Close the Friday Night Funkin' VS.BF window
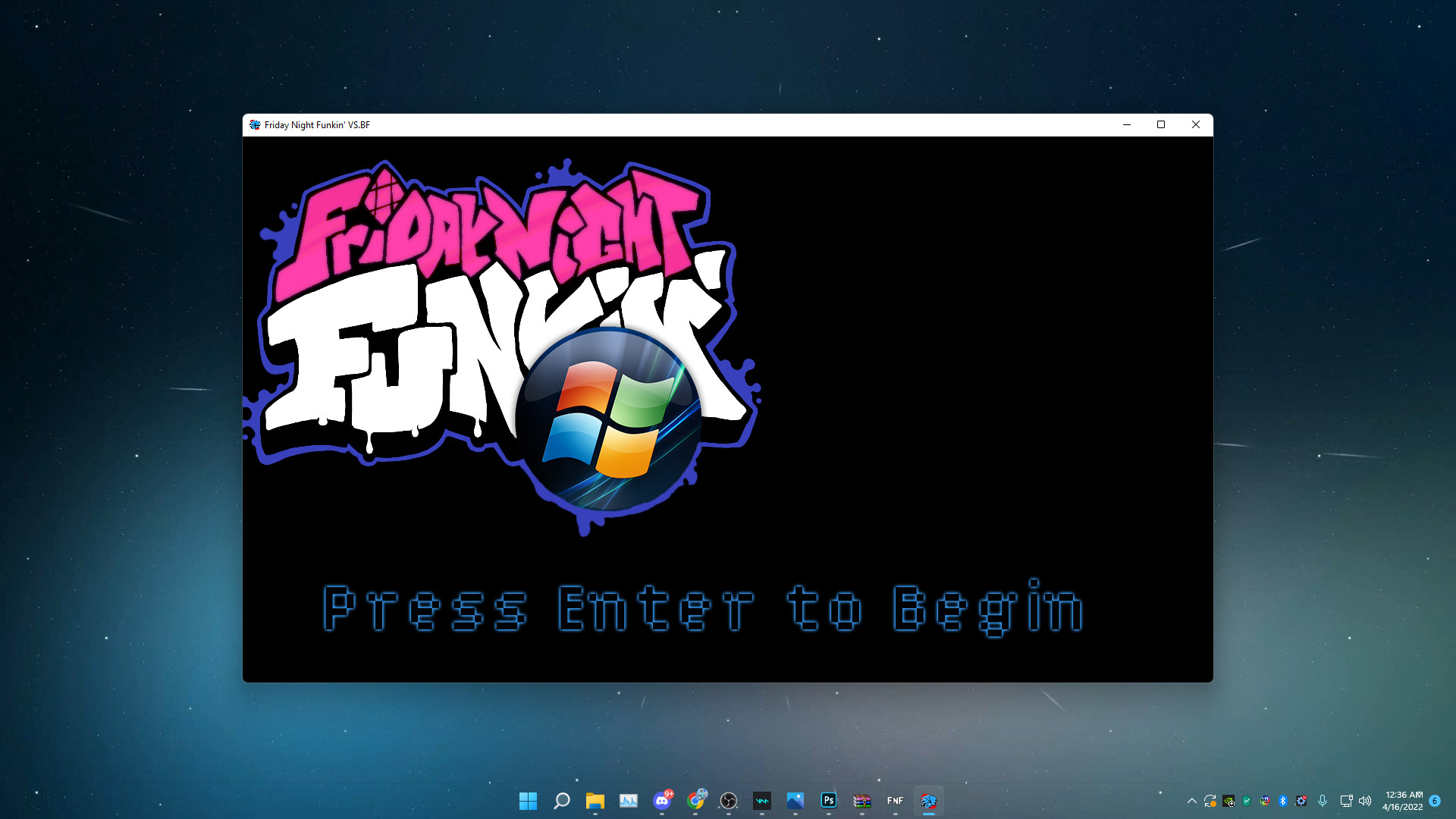 pyautogui.click(x=1196, y=125)
